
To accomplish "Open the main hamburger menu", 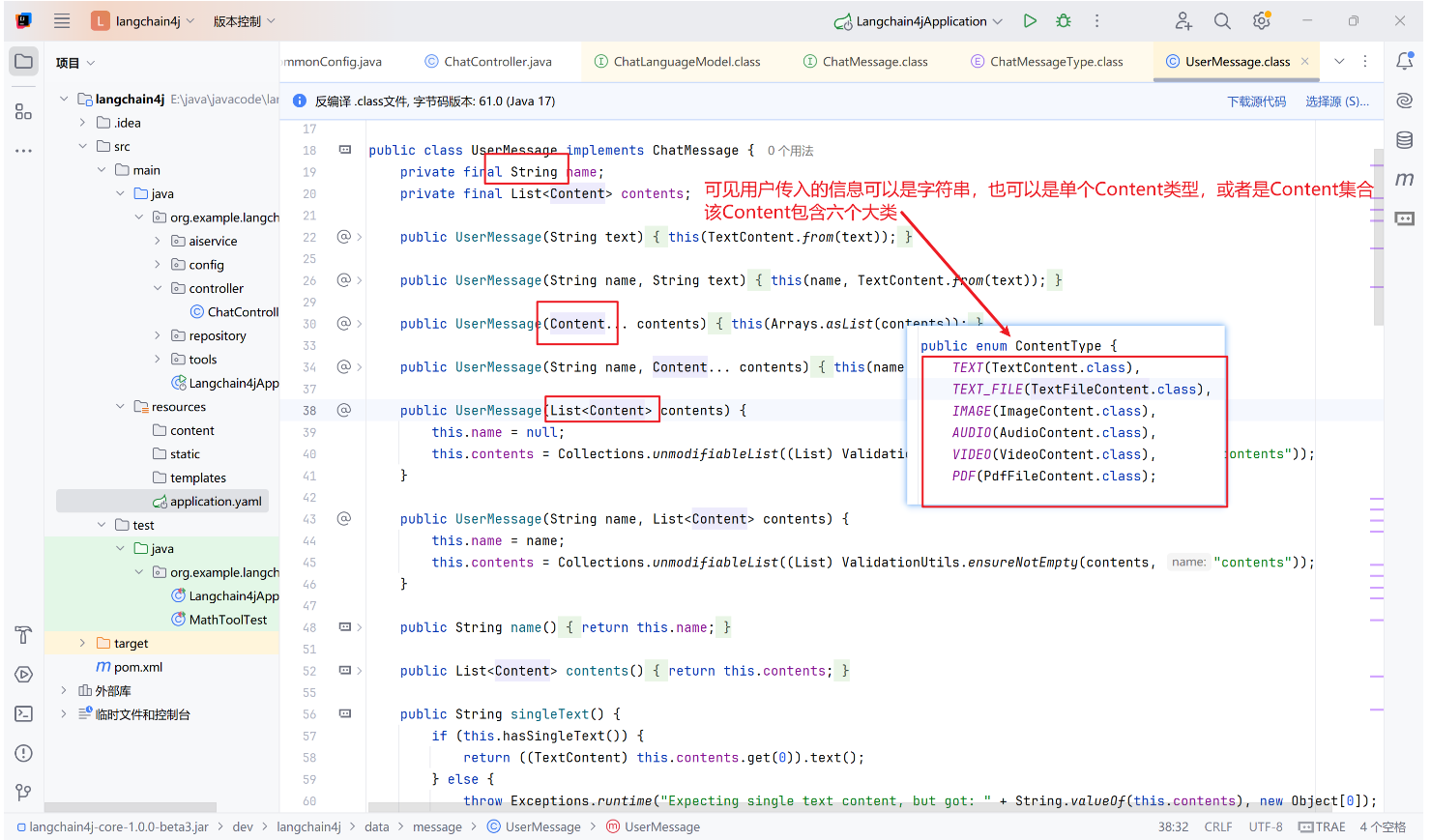I will [x=62, y=20].
